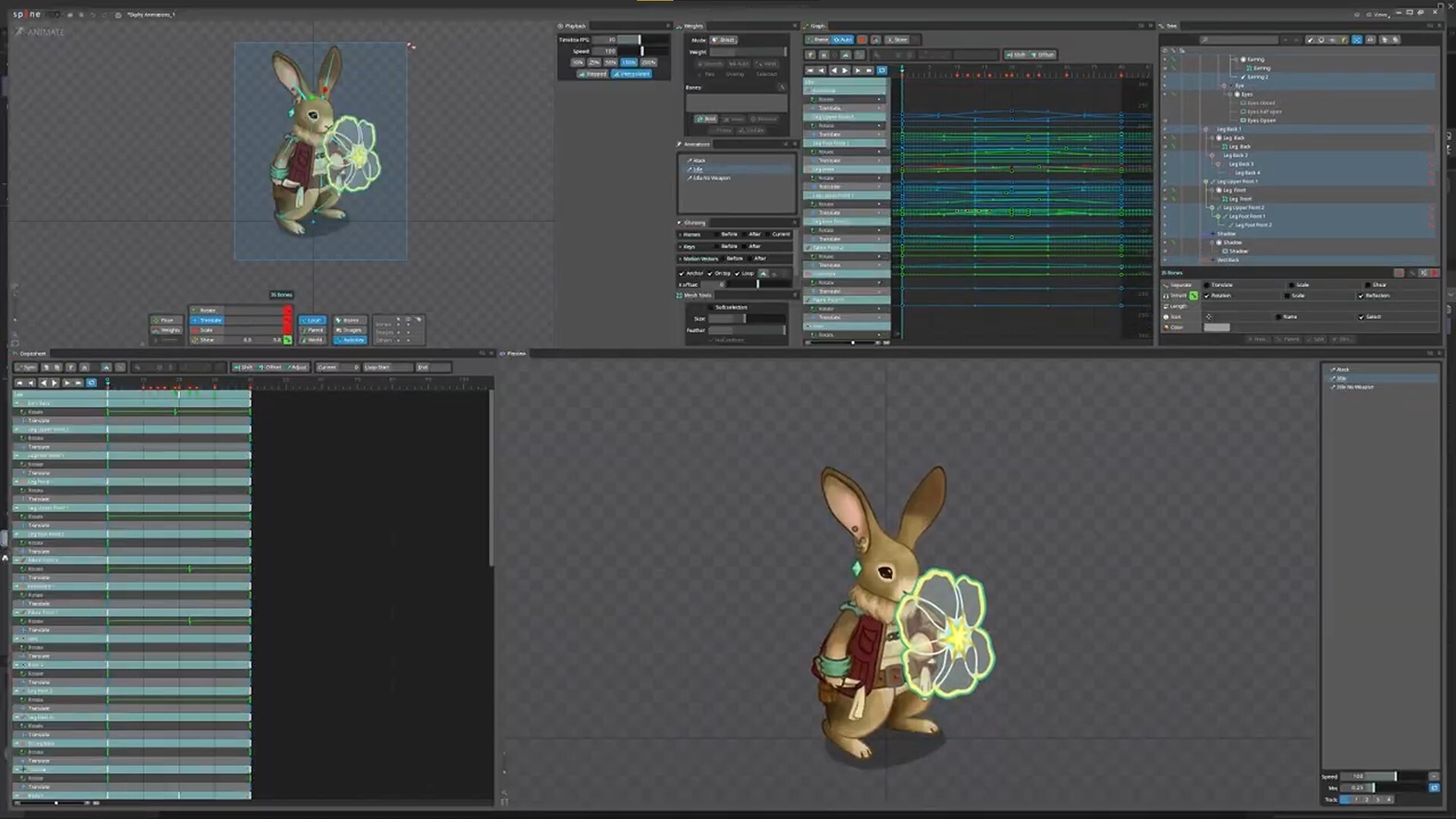The image size is (1456, 819).
Task: Click the Mesh Tools panel tab
Action: (695, 295)
